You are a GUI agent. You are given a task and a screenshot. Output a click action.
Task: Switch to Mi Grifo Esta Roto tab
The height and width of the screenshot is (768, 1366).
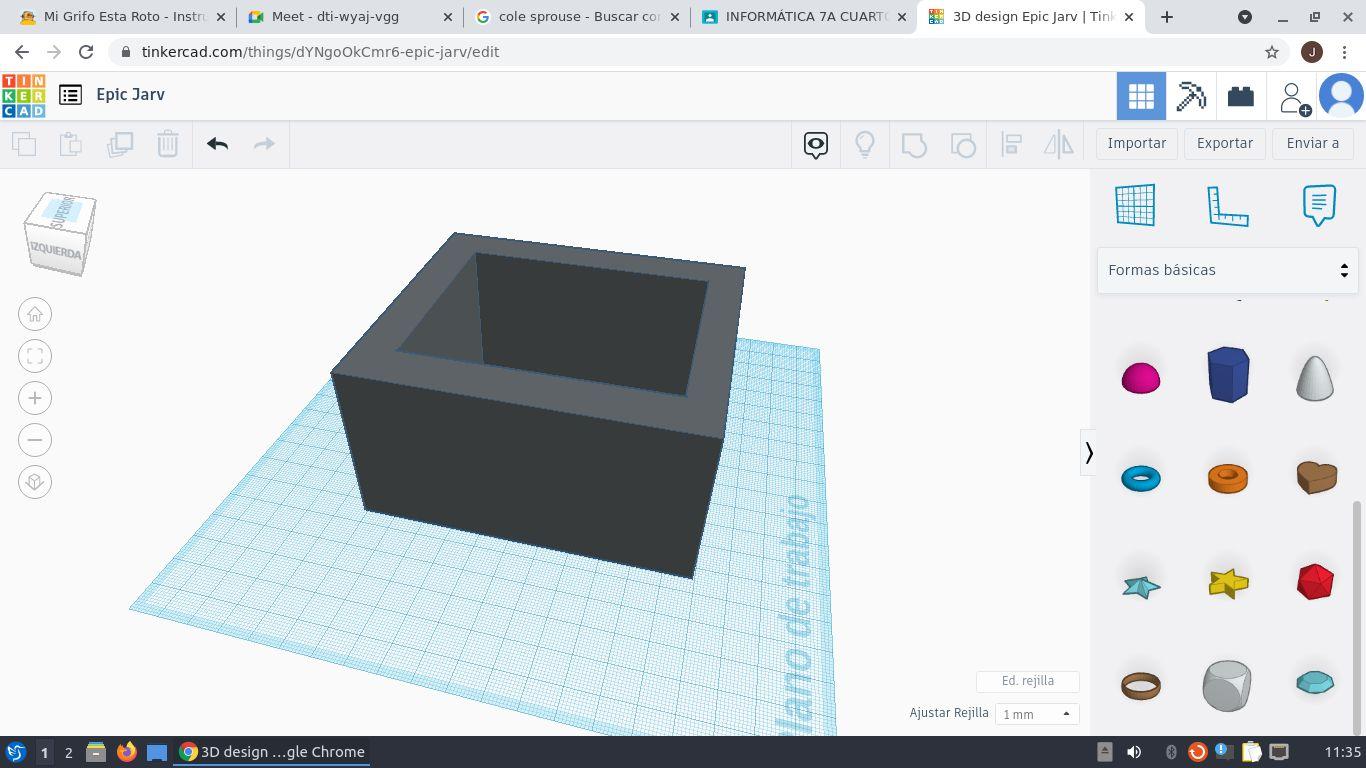[x=122, y=17]
